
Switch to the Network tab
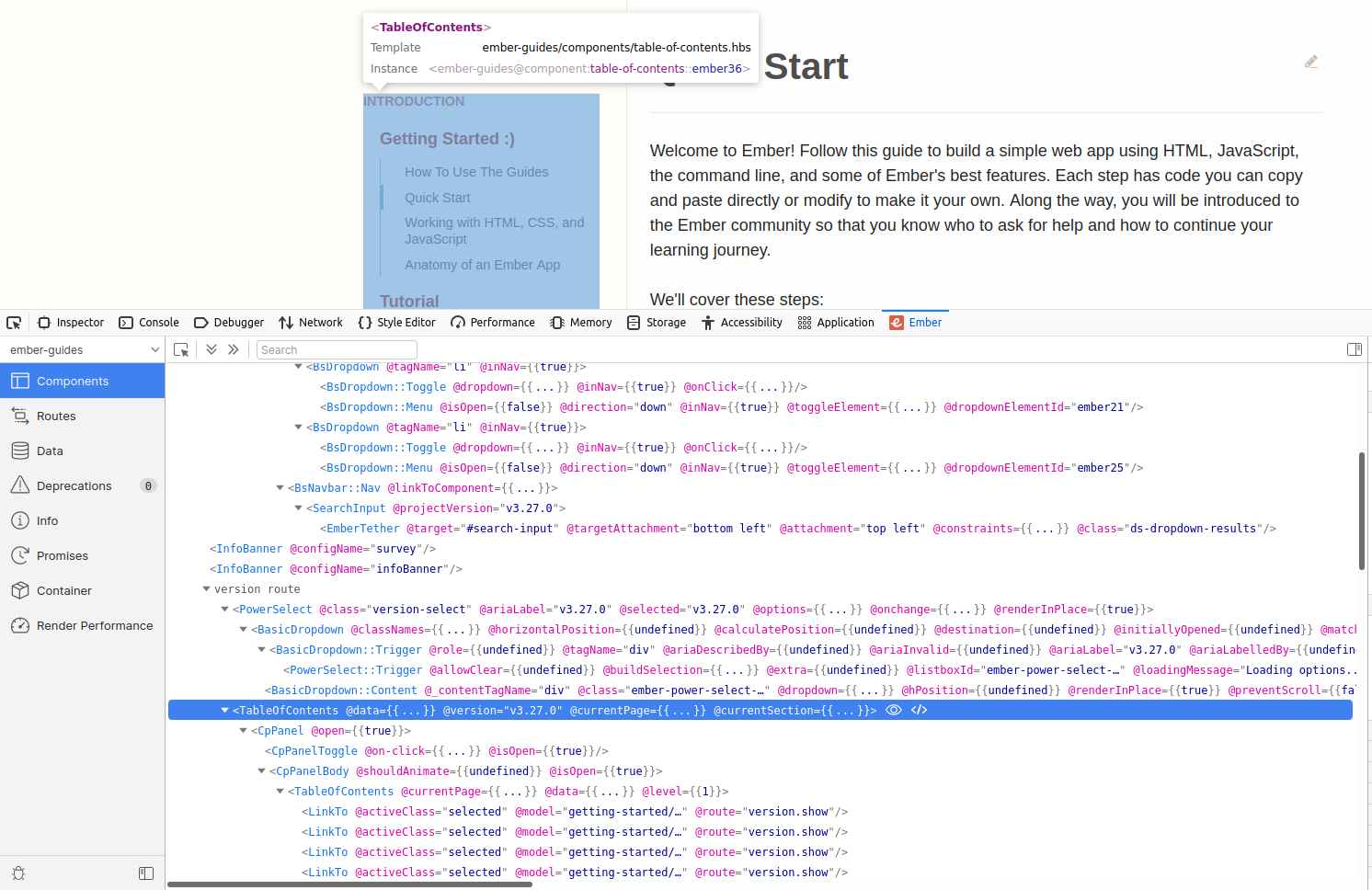[x=311, y=323]
